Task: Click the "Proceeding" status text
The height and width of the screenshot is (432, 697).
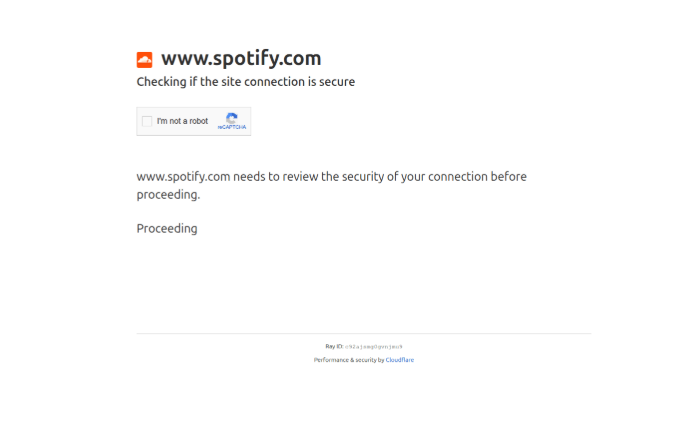Action: point(167,228)
